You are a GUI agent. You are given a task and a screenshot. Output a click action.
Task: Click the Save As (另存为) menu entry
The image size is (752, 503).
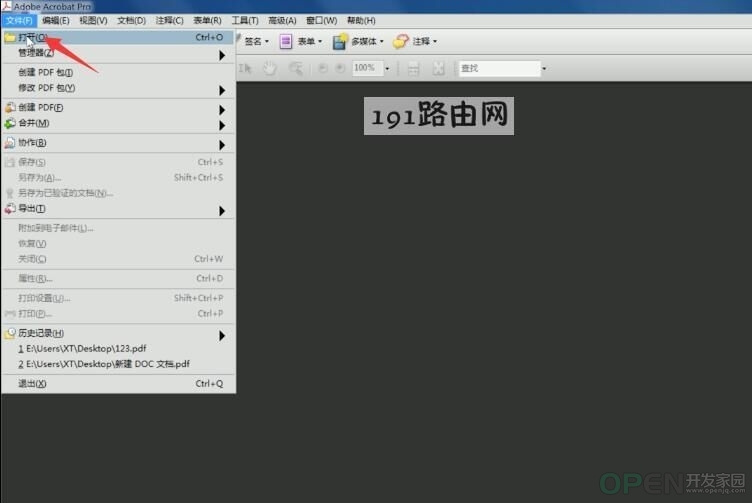coord(118,178)
